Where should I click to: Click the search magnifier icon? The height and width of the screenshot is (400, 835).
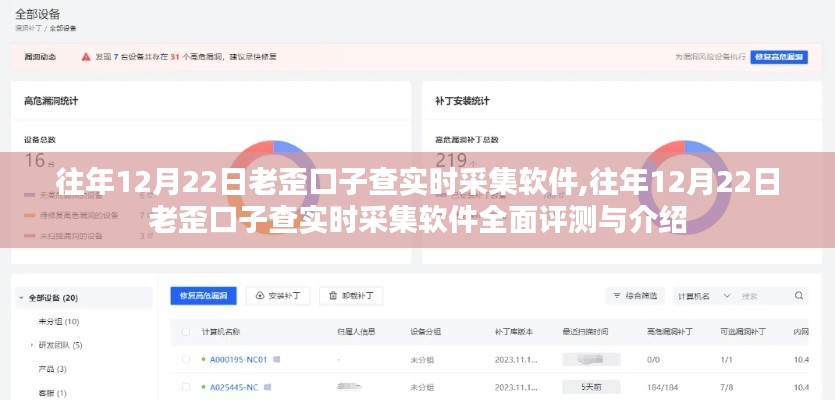pos(798,296)
